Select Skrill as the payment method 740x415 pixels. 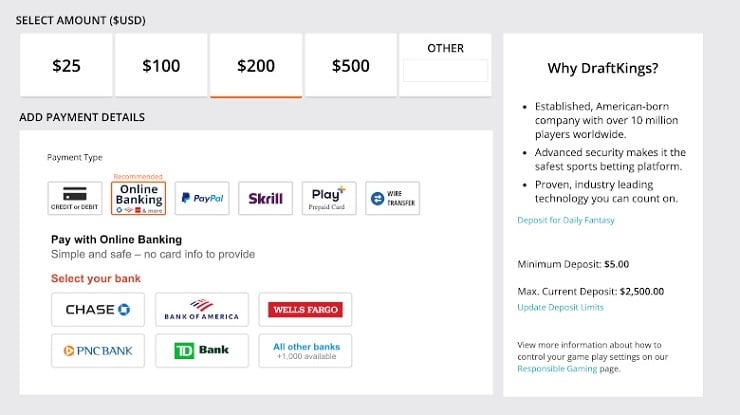[265, 198]
